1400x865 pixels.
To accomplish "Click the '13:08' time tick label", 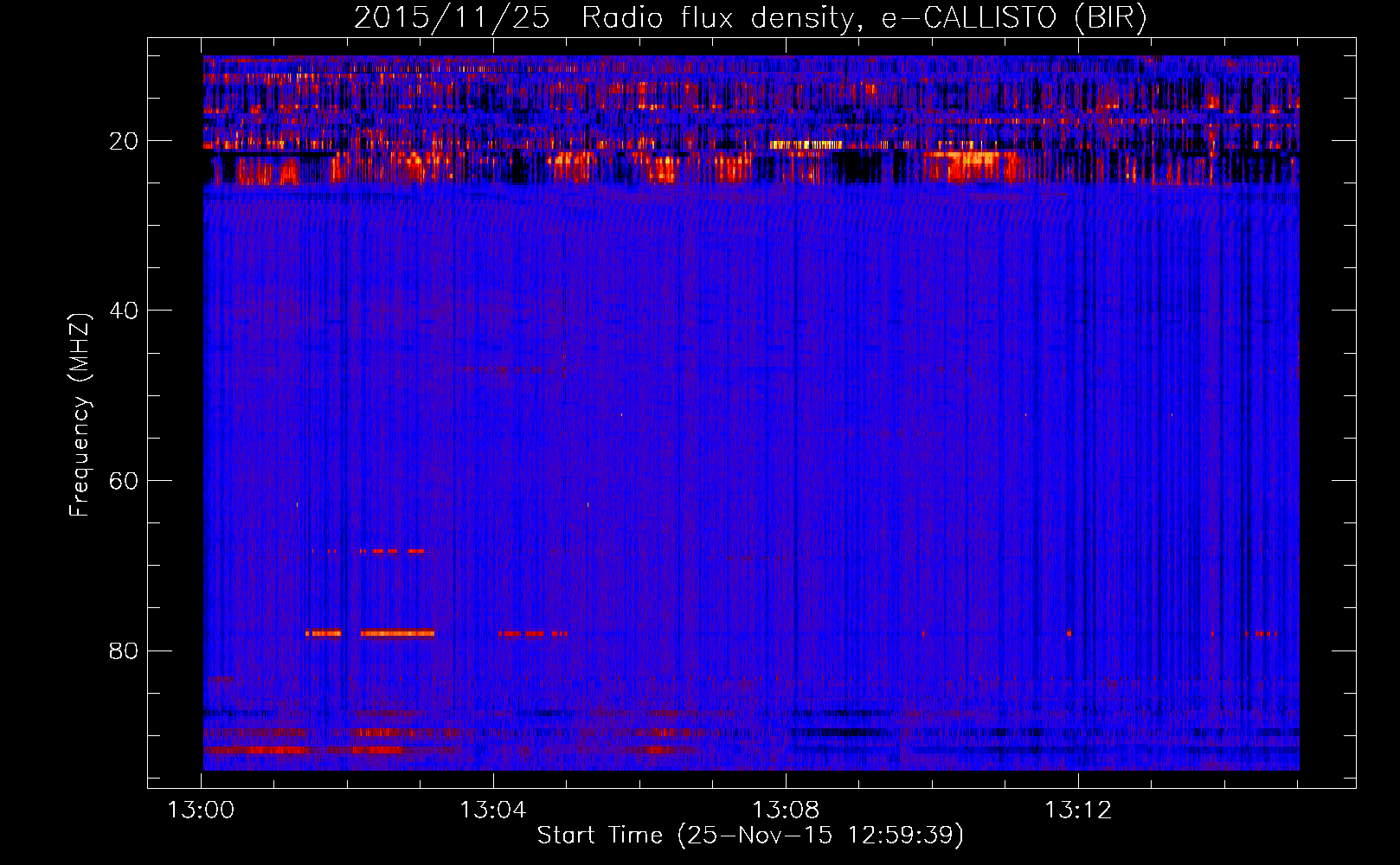I will (x=786, y=811).
